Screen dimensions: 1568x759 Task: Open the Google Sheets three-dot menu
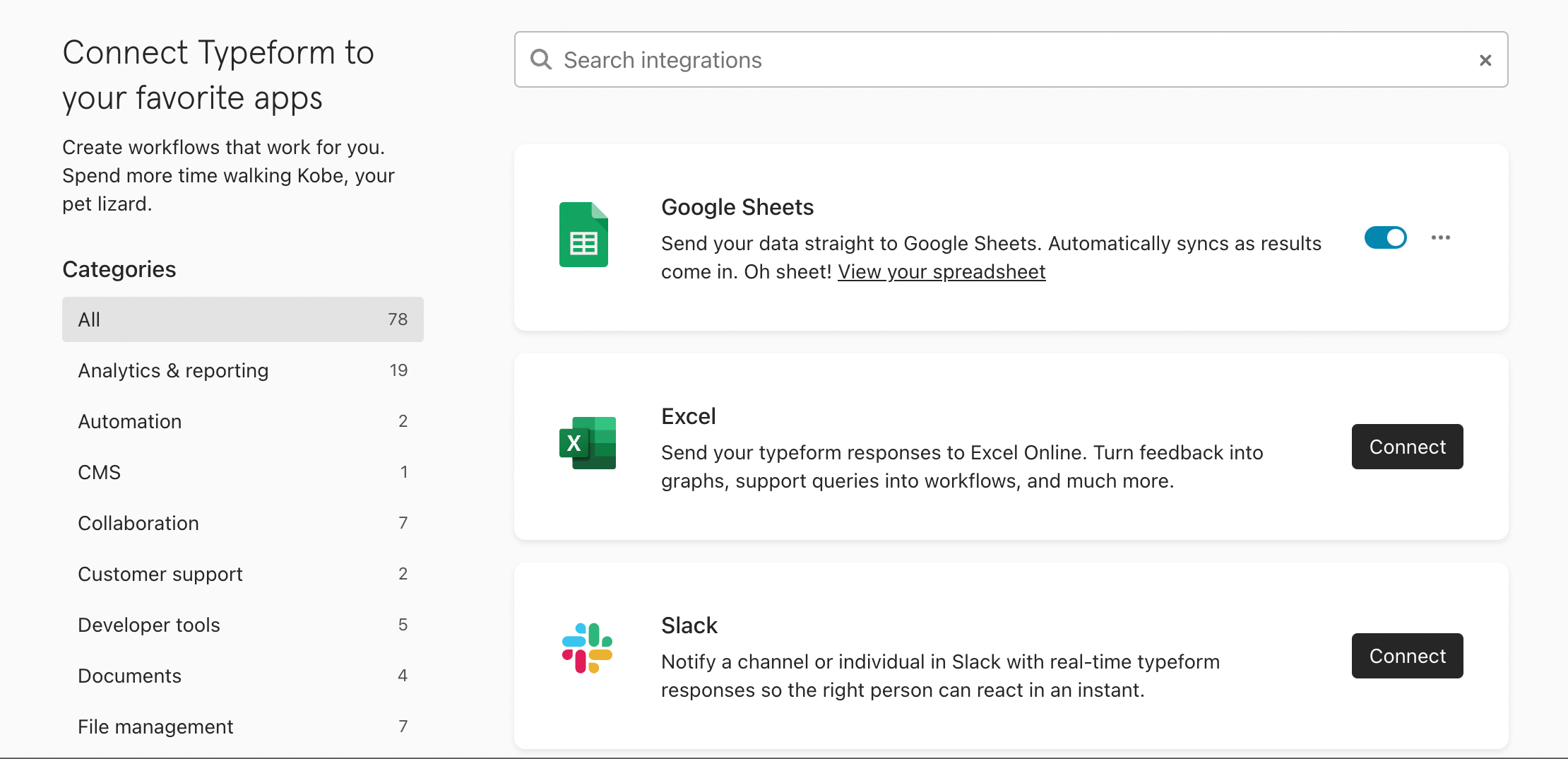pyautogui.click(x=1440, y=237)
